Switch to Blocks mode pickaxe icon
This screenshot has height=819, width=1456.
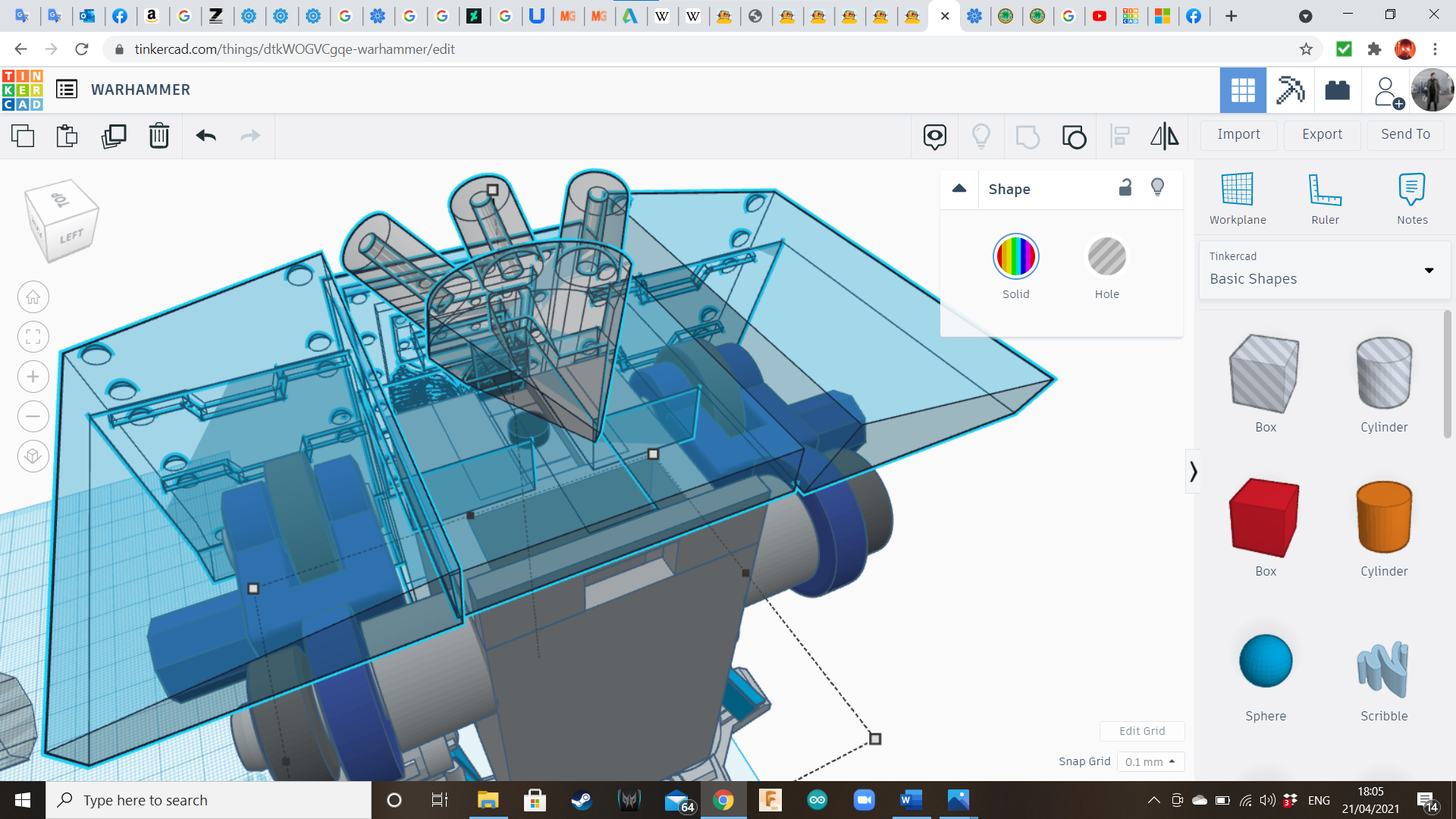pos(1290,90)
